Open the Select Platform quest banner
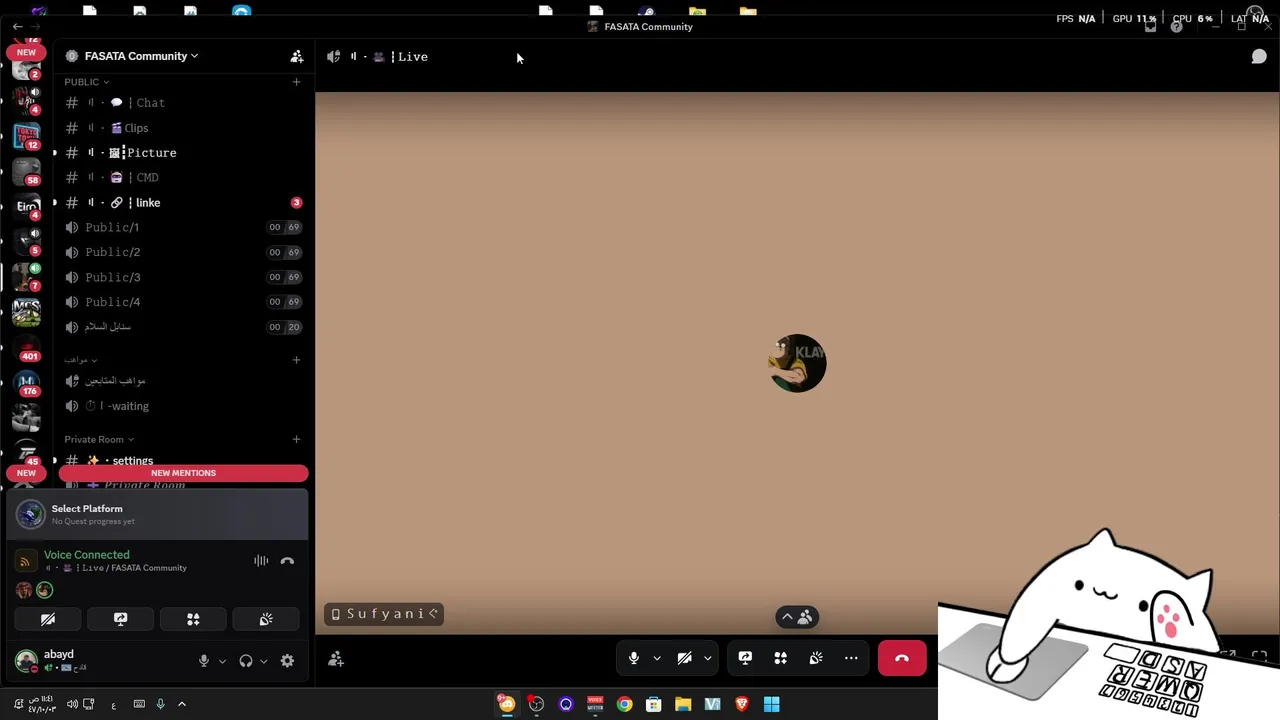Screen dimensions: 1280x720 pyautogui.click(x=158, y=514)
